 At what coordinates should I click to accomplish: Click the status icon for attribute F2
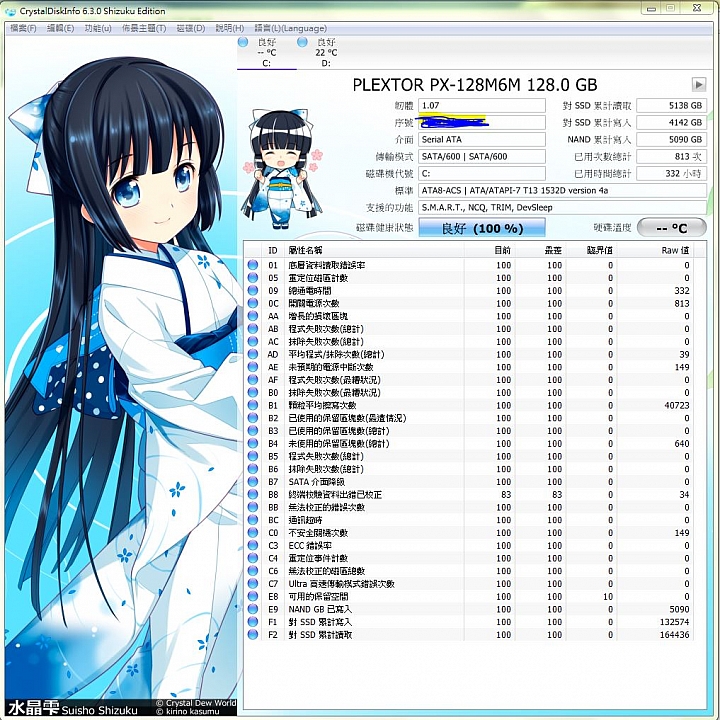[x=253, y=635]
